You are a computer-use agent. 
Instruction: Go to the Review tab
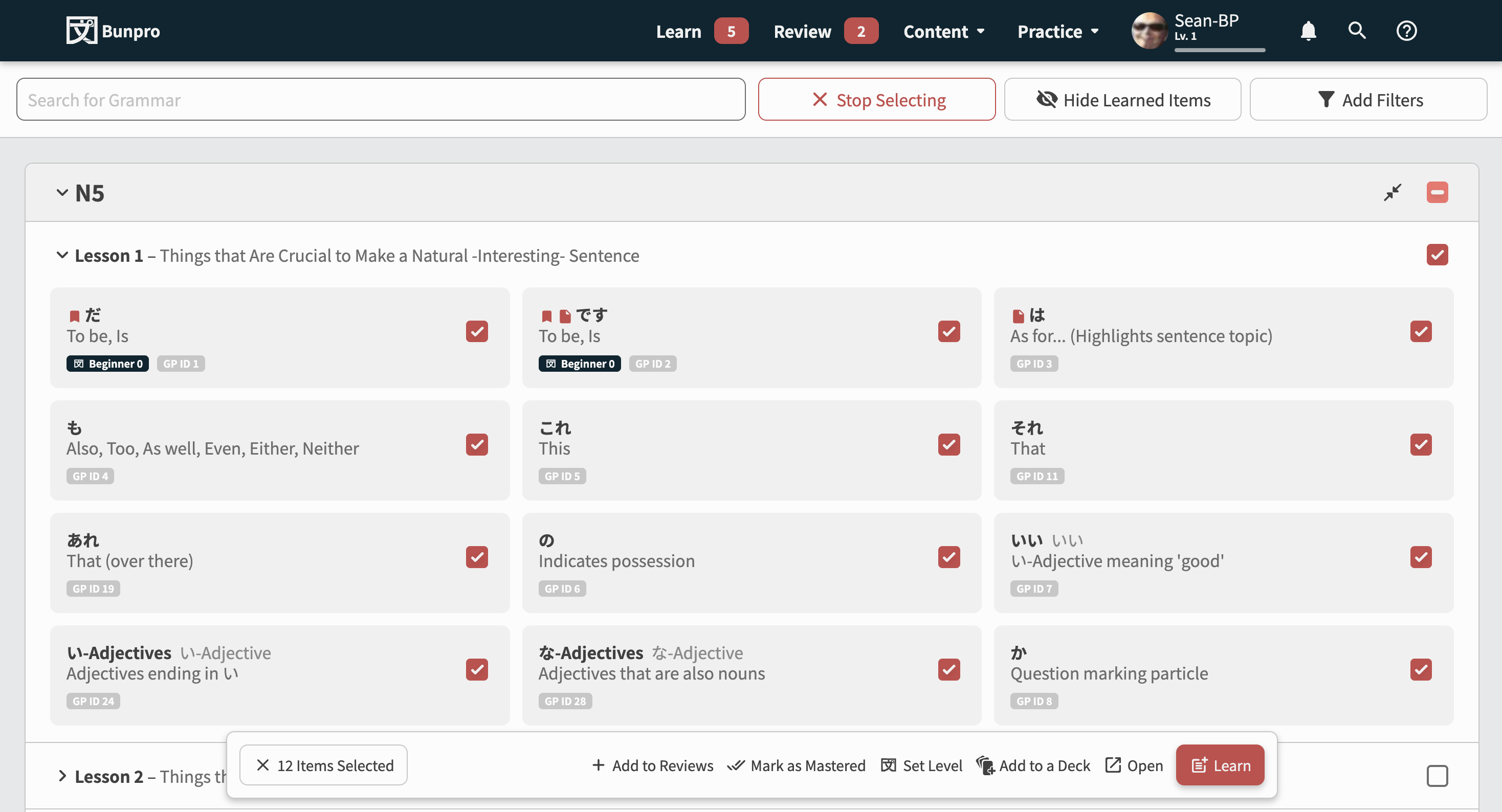point(802,31)
